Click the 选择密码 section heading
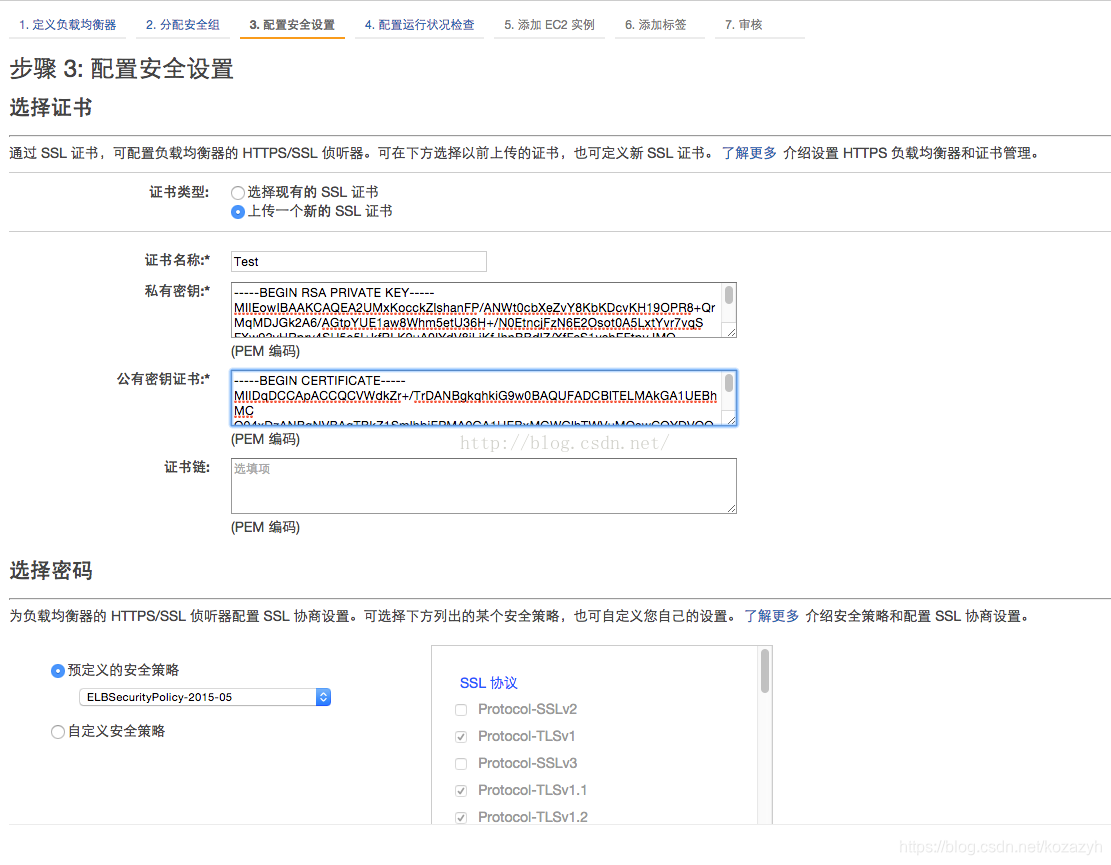 (51, 571)
